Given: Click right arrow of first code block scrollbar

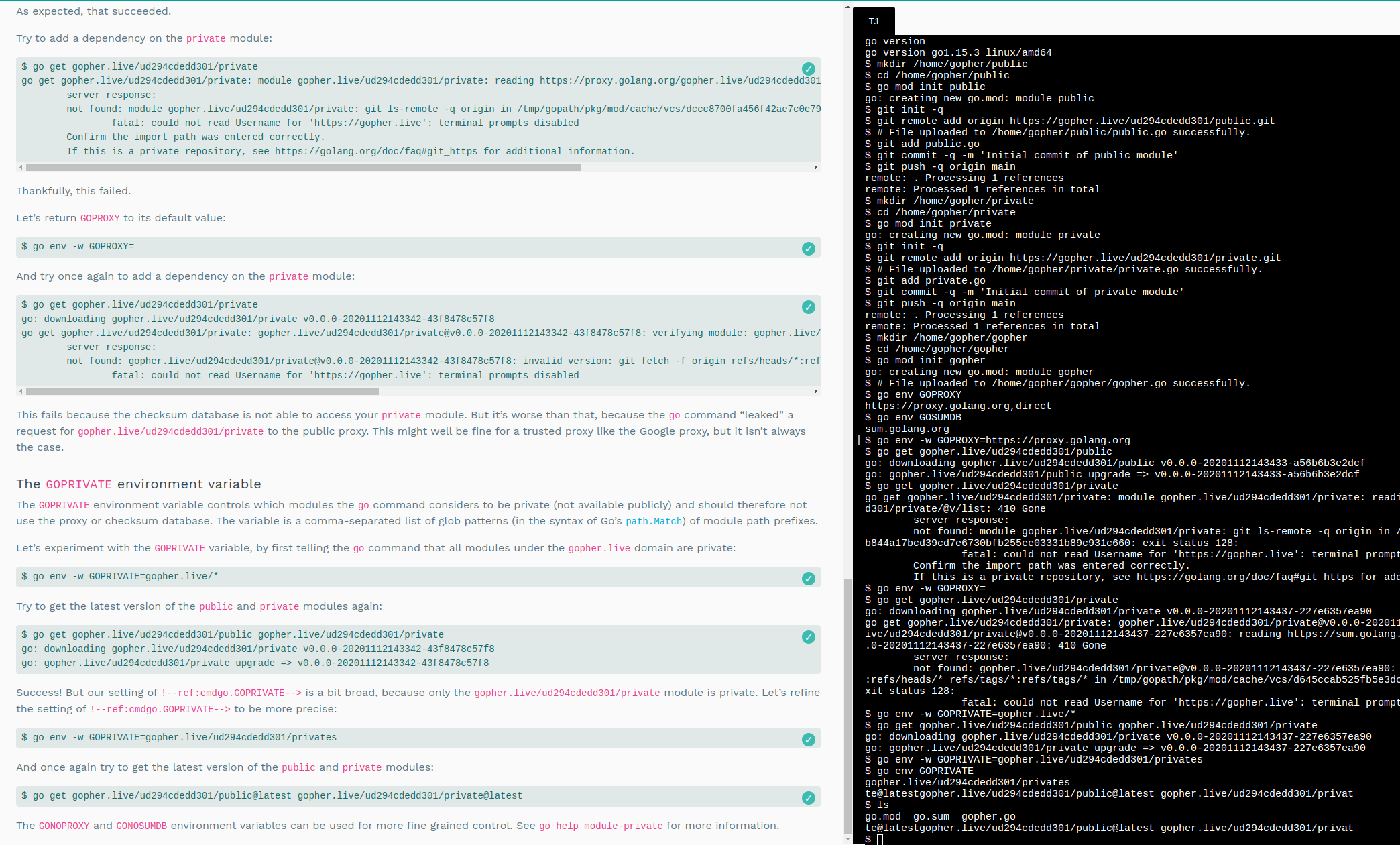Looking at the screenshot, I should tap(815, 168).
